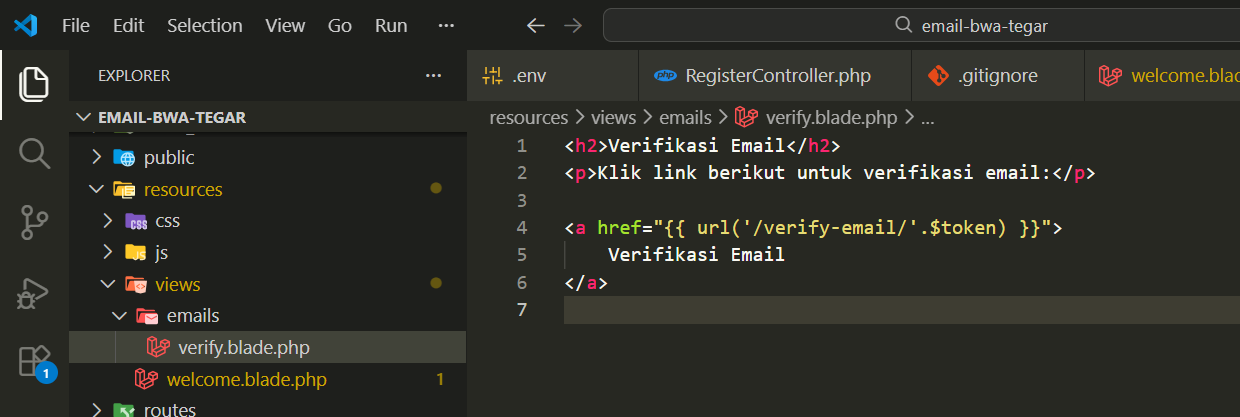This screenshot has width=1240, height=417.
Task: Open the Extensions view icon
Action: tap(34, 362)
